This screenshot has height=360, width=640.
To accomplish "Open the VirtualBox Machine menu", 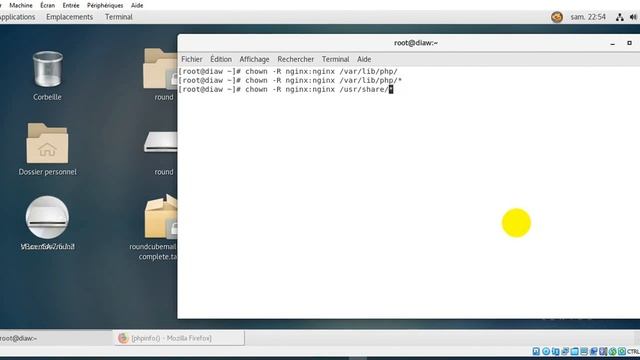I will [21, 5].
